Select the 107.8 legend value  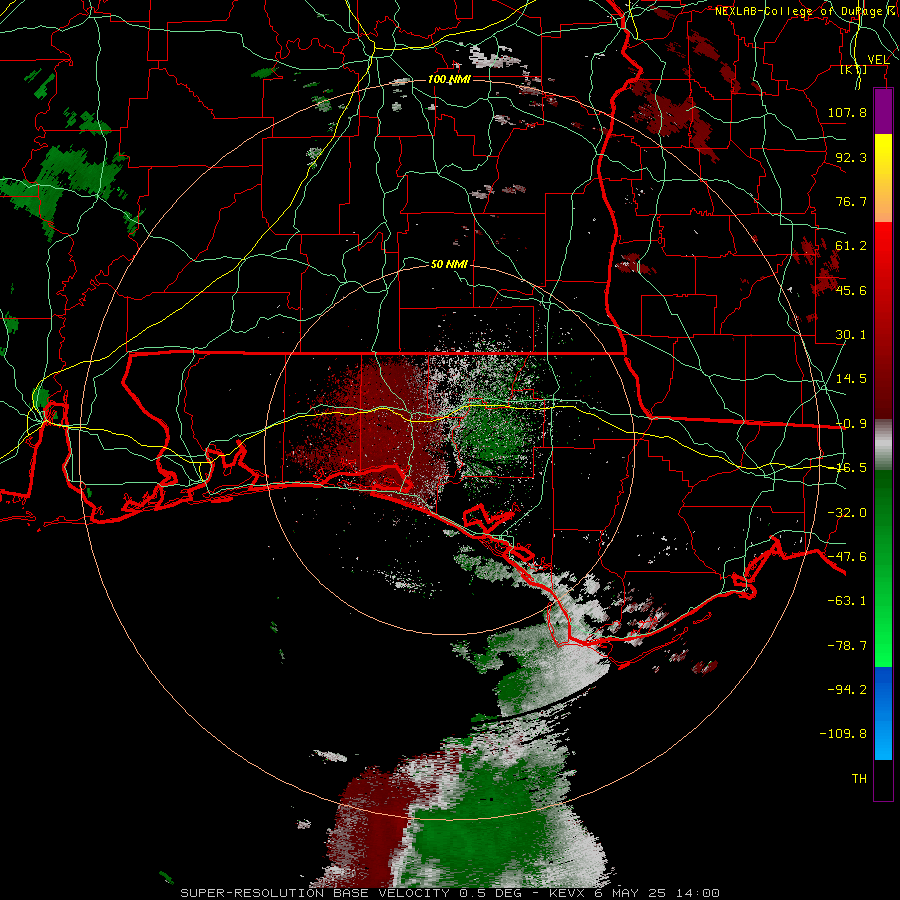click(847, 112)
